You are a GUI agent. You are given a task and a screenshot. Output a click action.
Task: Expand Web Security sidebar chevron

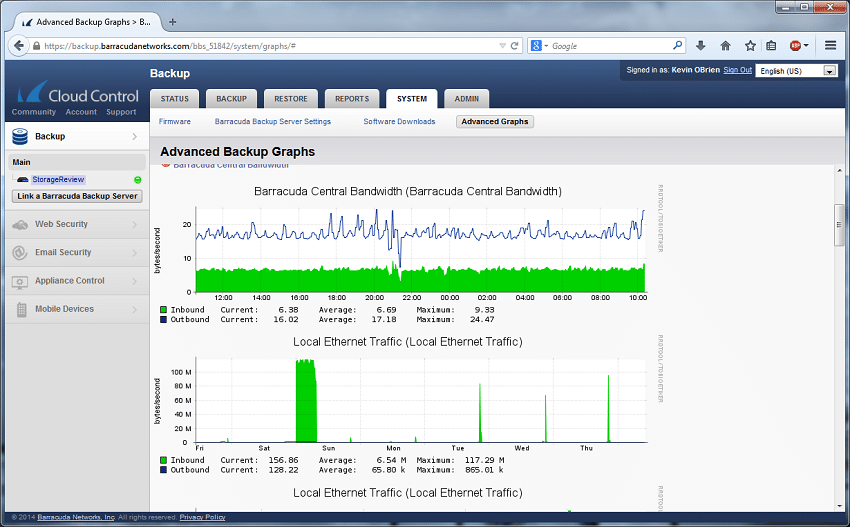click(x=134, y=224)
